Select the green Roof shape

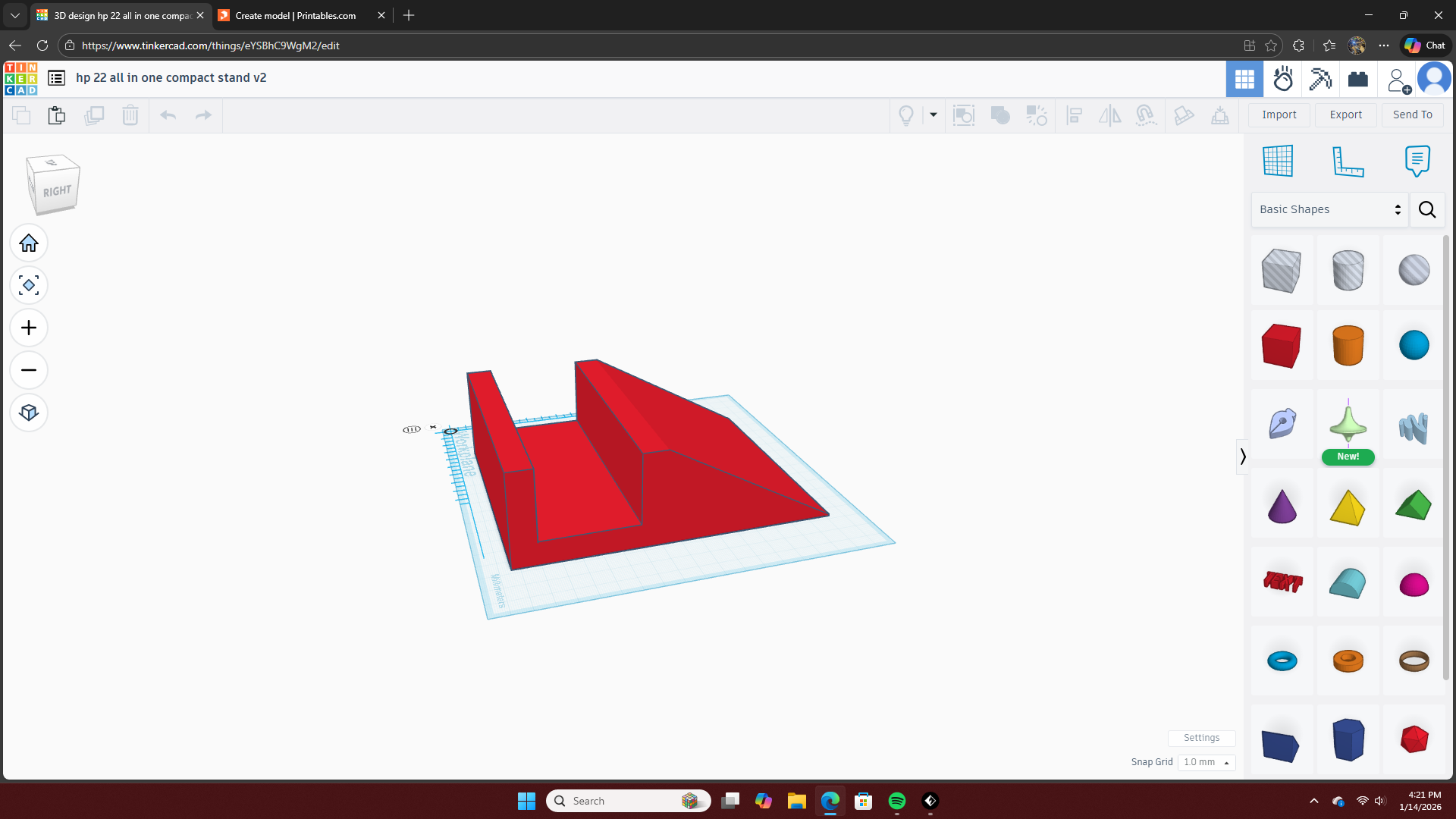[x=1414, y=505]
